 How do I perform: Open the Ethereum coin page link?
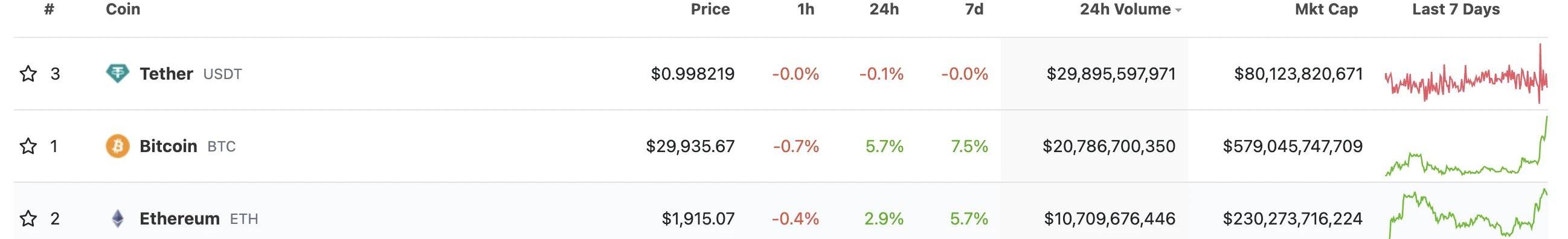tap(179, 218)
